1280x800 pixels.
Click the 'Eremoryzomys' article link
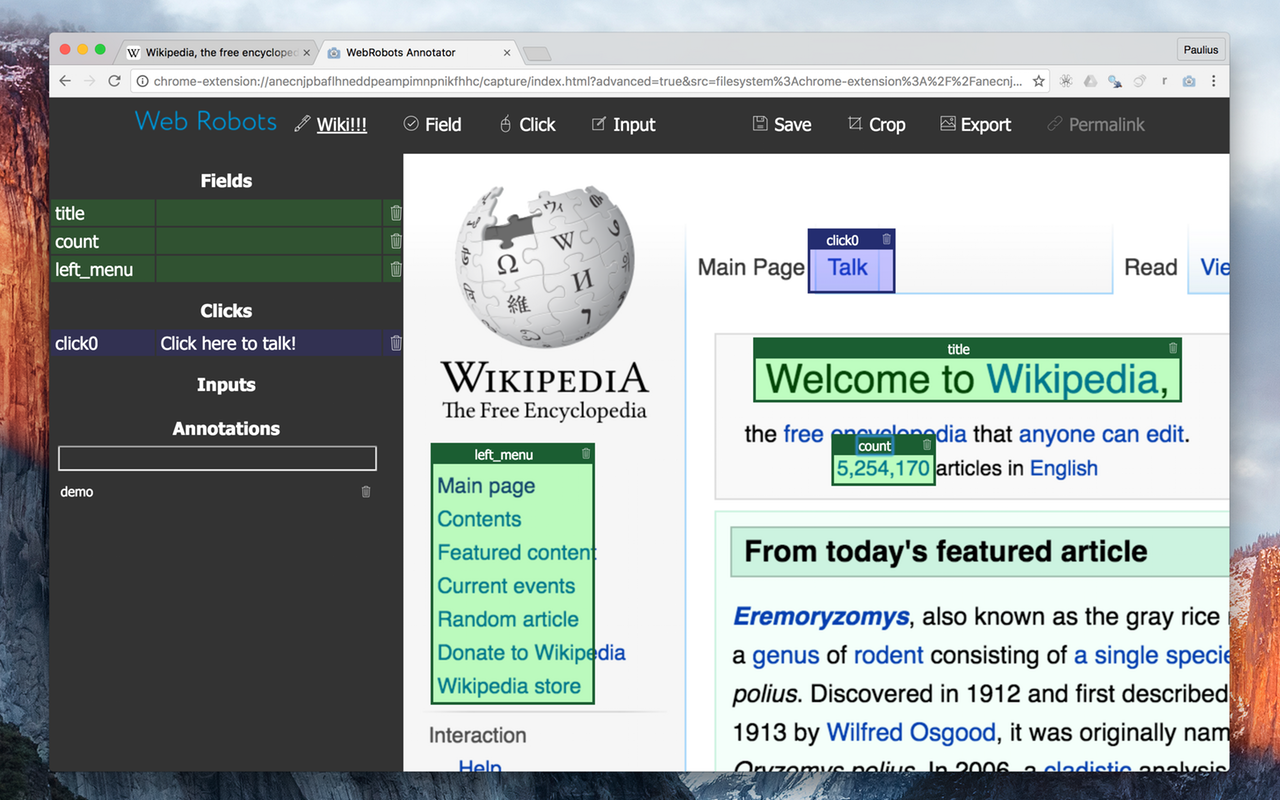pyautogui.click(x=821, y=616)
